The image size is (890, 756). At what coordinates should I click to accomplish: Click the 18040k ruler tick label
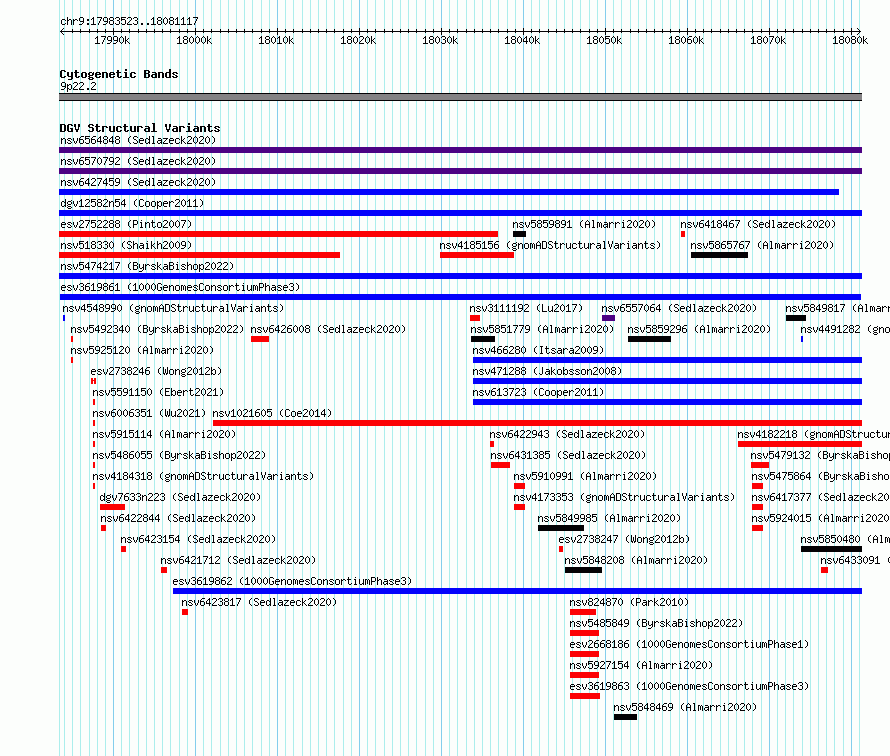(x=522, y=40)
